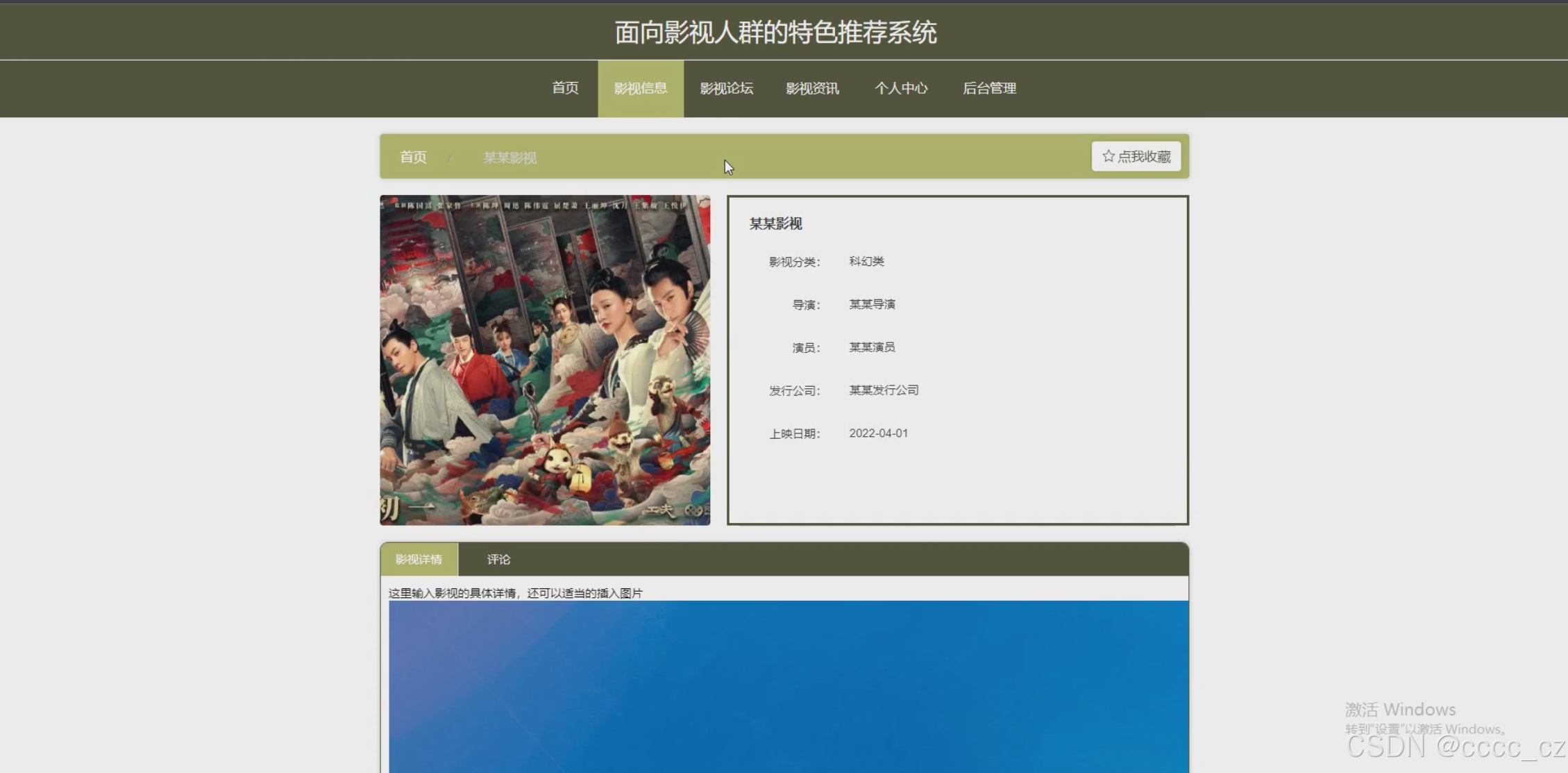Click the 某某发行公司 company value
The height and width of the screenshot is (773, 1568).
click(x=884, y=390)
